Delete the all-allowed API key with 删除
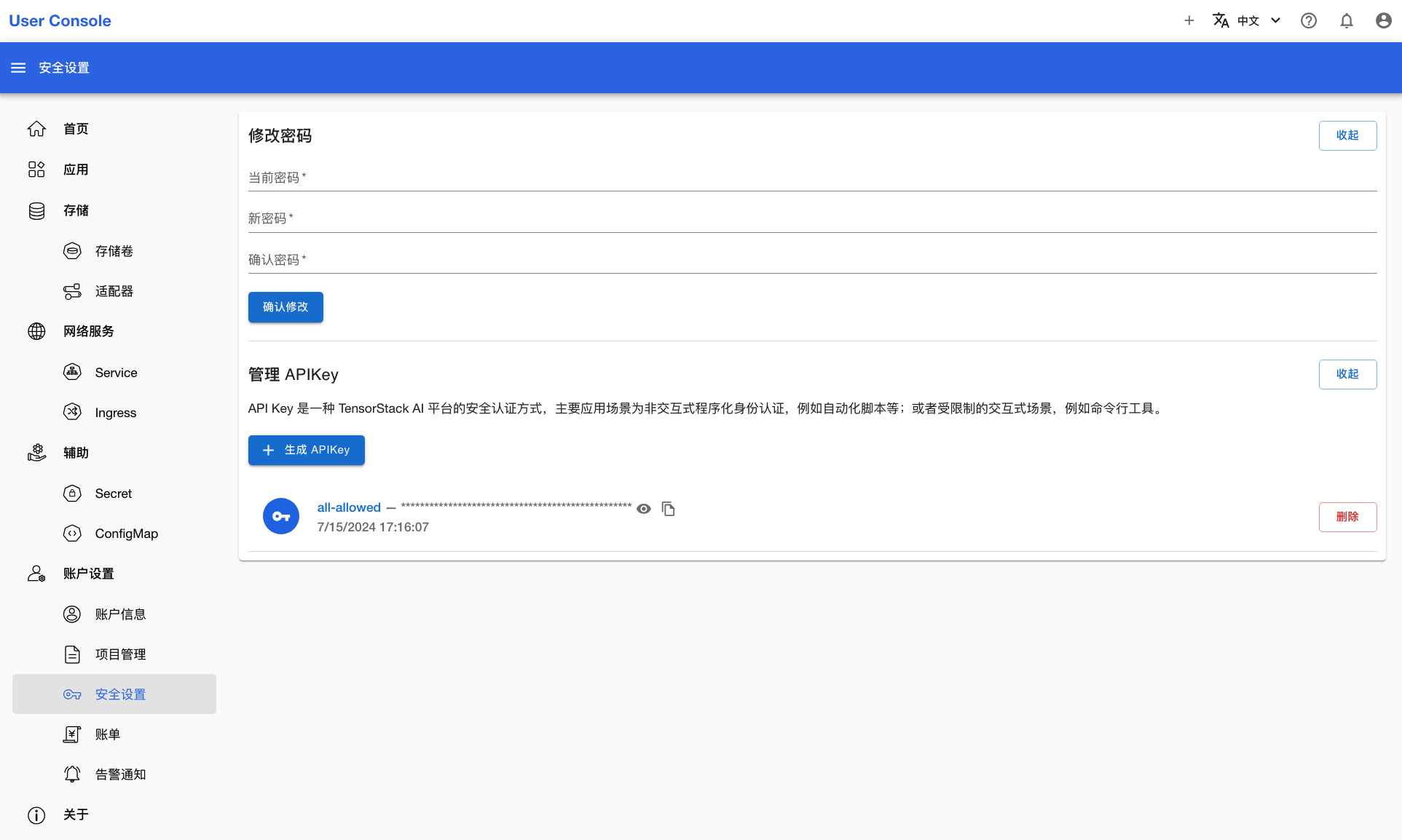This screenshot has width=1402, height=840. (x=1347, y=517)
